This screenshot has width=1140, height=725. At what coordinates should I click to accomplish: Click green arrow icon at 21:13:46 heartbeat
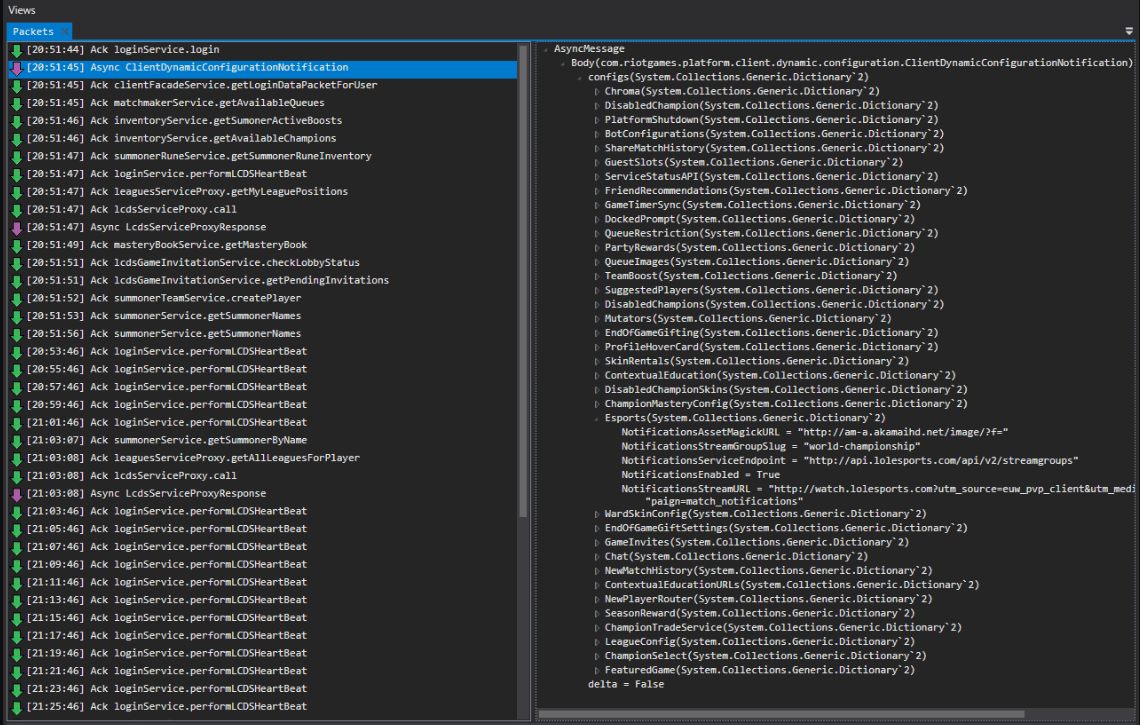click(x=17, y=601)
